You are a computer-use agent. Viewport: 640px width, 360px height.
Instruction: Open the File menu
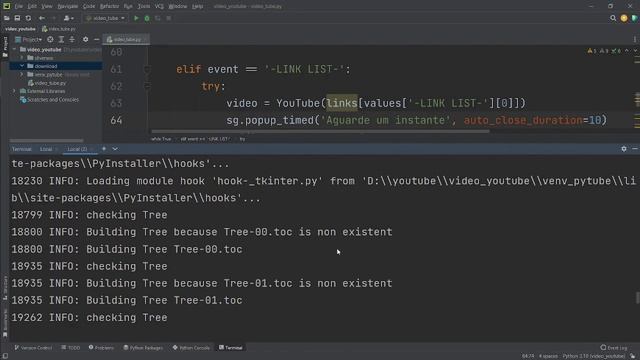point(19,6)
